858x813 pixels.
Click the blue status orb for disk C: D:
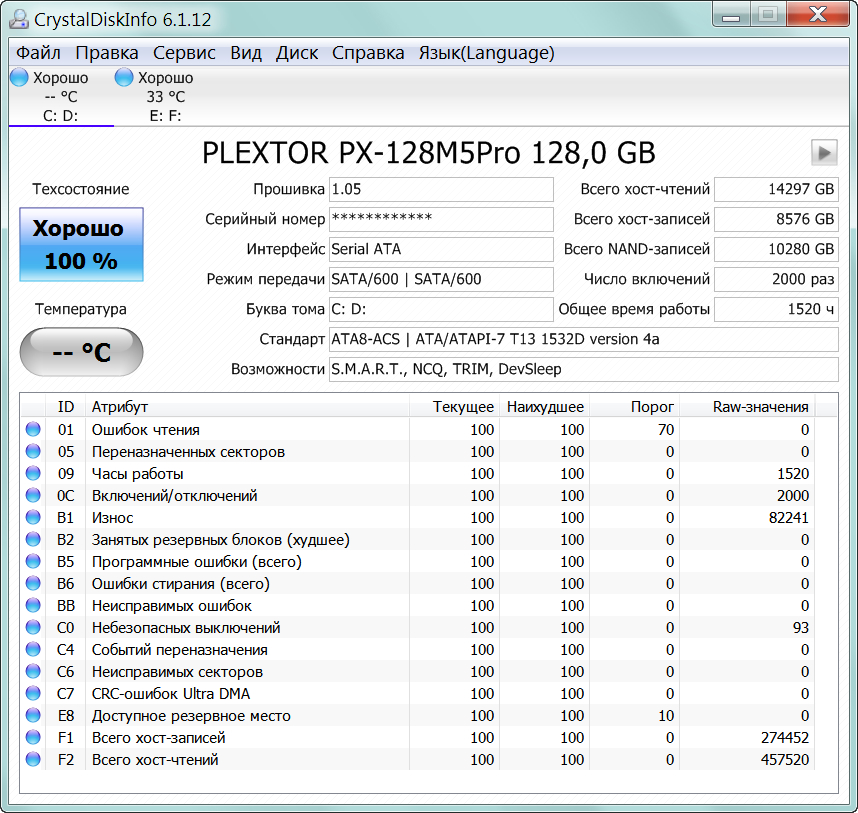tap(19, 77)
